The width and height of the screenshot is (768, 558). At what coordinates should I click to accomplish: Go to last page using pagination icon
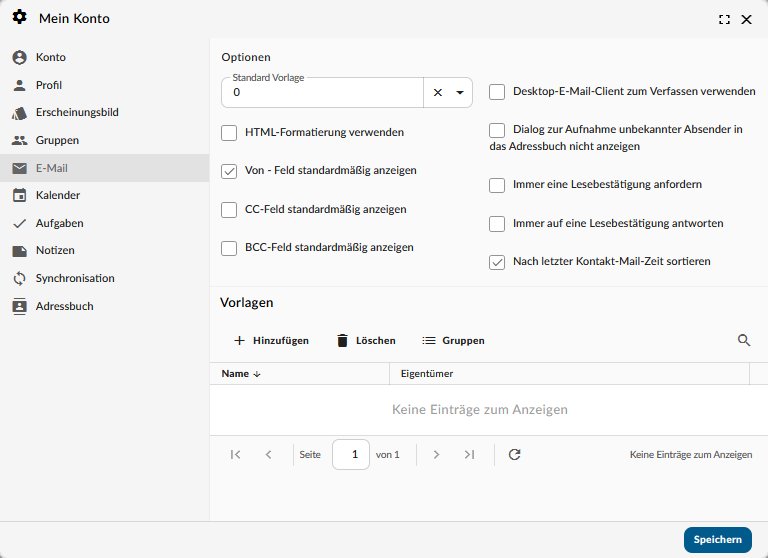pyautogui.click(x=469, y=454)
